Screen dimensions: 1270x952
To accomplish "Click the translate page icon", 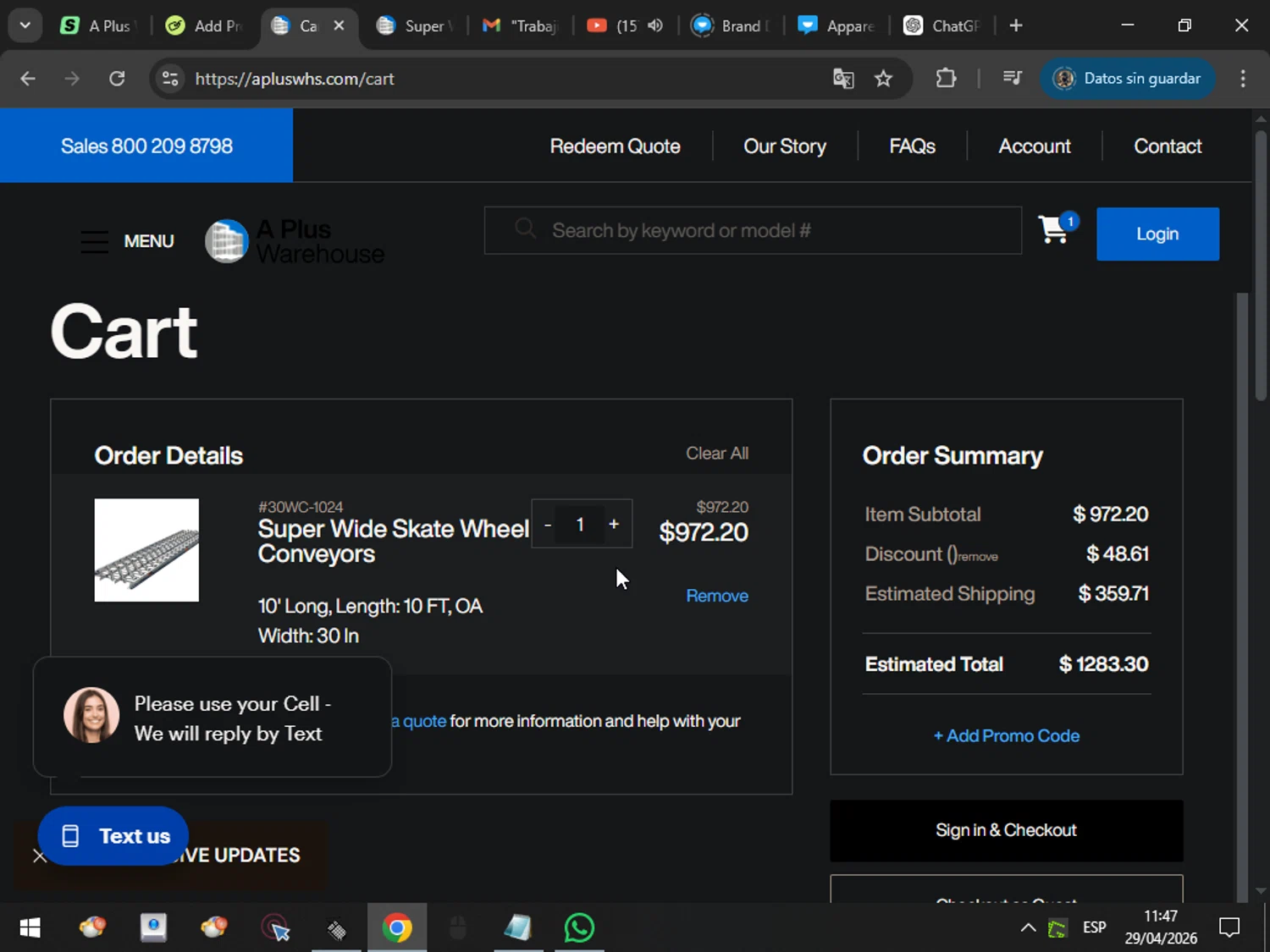I will coord(843,79).
